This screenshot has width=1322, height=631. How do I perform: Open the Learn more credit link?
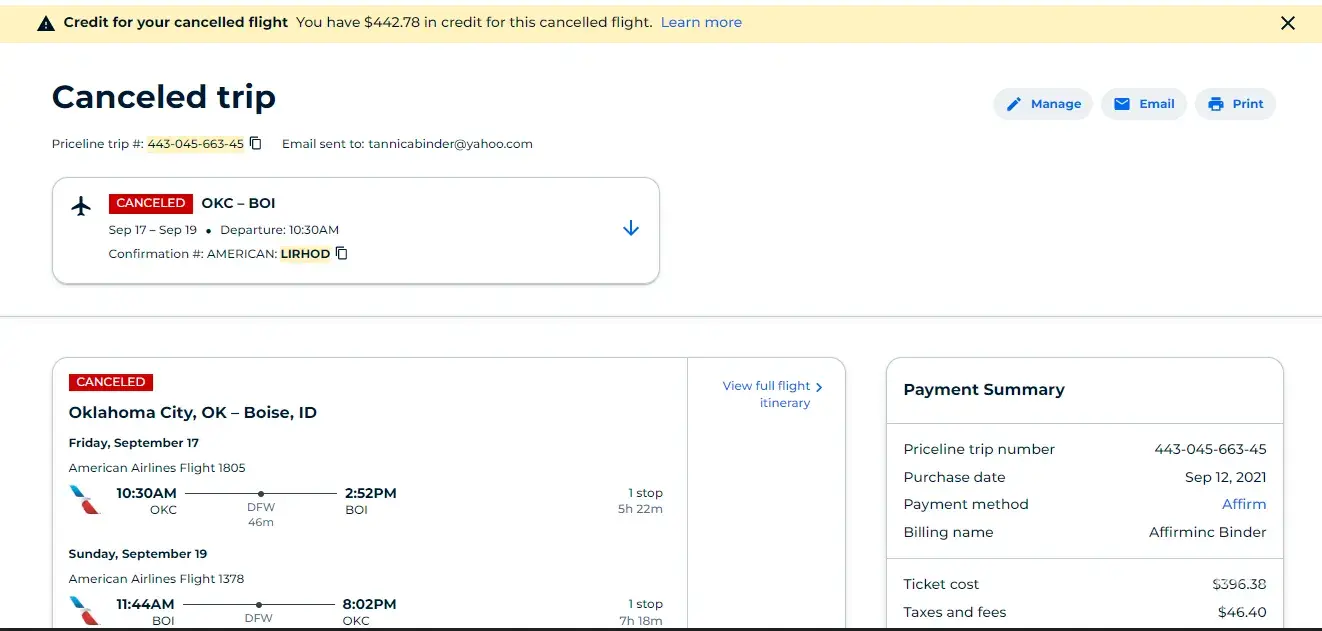[701, 22]
